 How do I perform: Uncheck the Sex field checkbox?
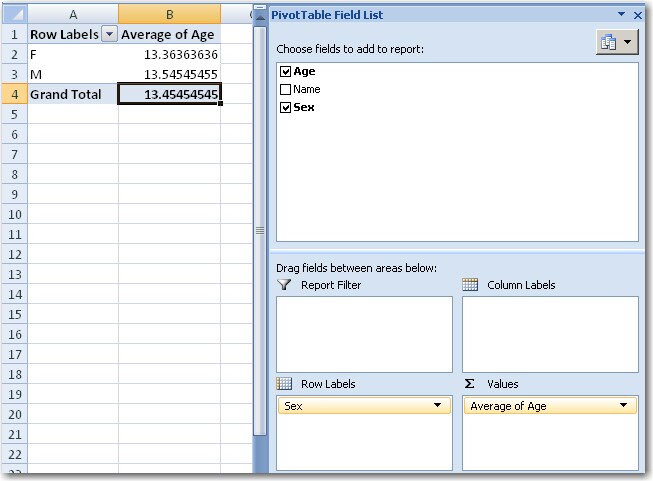[286, 107]
